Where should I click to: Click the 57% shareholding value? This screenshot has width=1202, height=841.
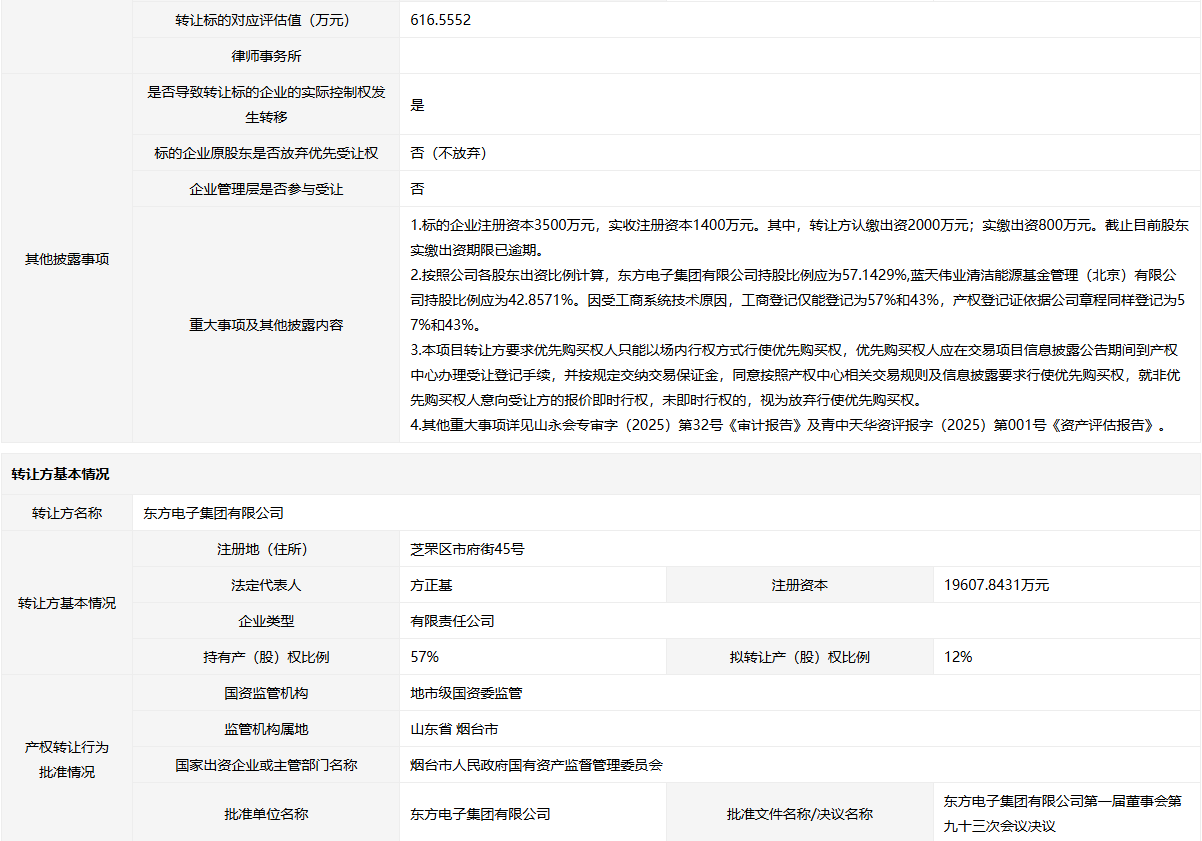click(425, 657)
